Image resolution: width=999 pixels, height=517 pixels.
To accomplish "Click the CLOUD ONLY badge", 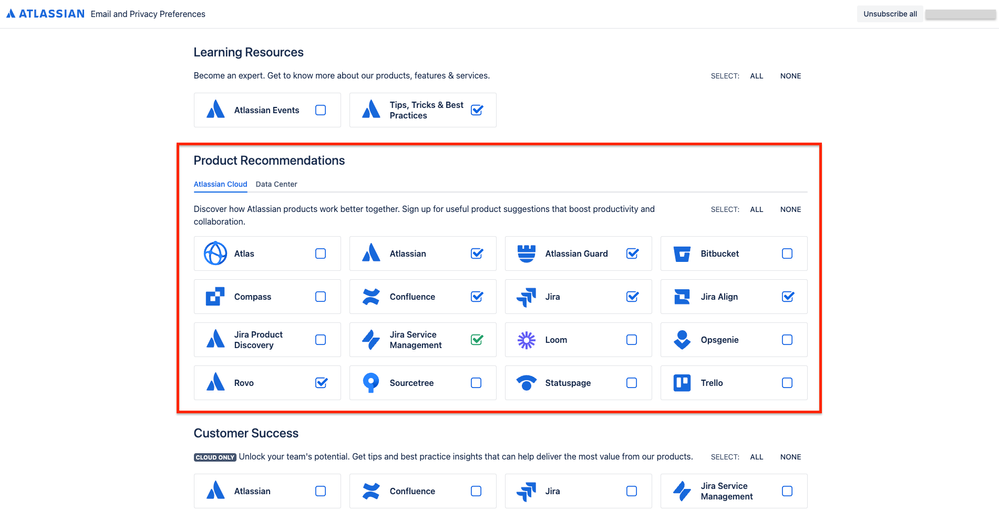I will [215, 457].
